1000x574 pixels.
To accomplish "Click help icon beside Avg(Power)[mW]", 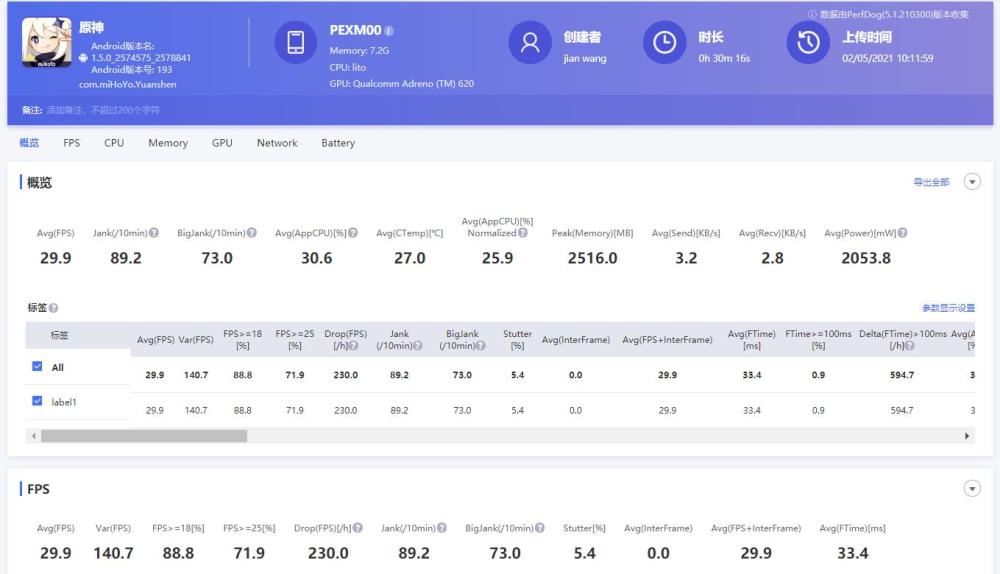I will 903,233.
